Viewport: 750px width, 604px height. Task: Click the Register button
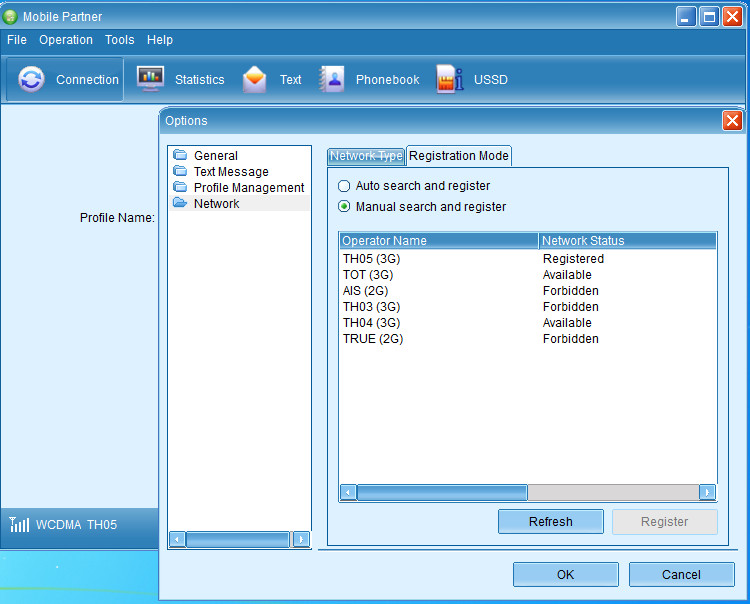(664, 521)
